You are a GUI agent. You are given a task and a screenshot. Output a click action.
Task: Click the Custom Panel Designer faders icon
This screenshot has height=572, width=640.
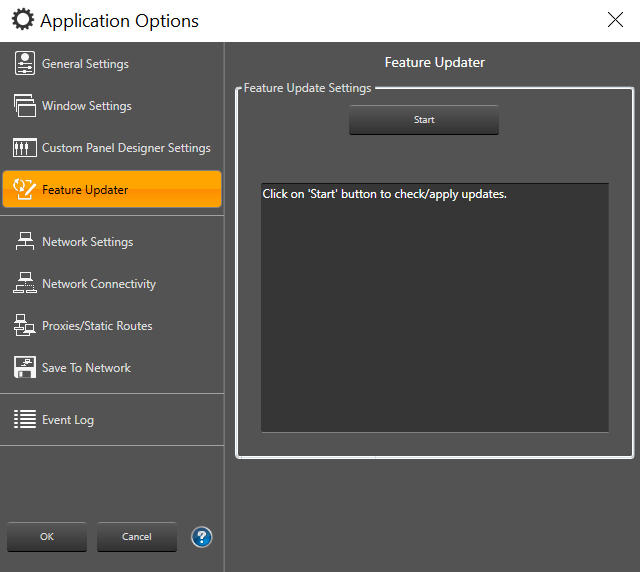tap(25, 147)
